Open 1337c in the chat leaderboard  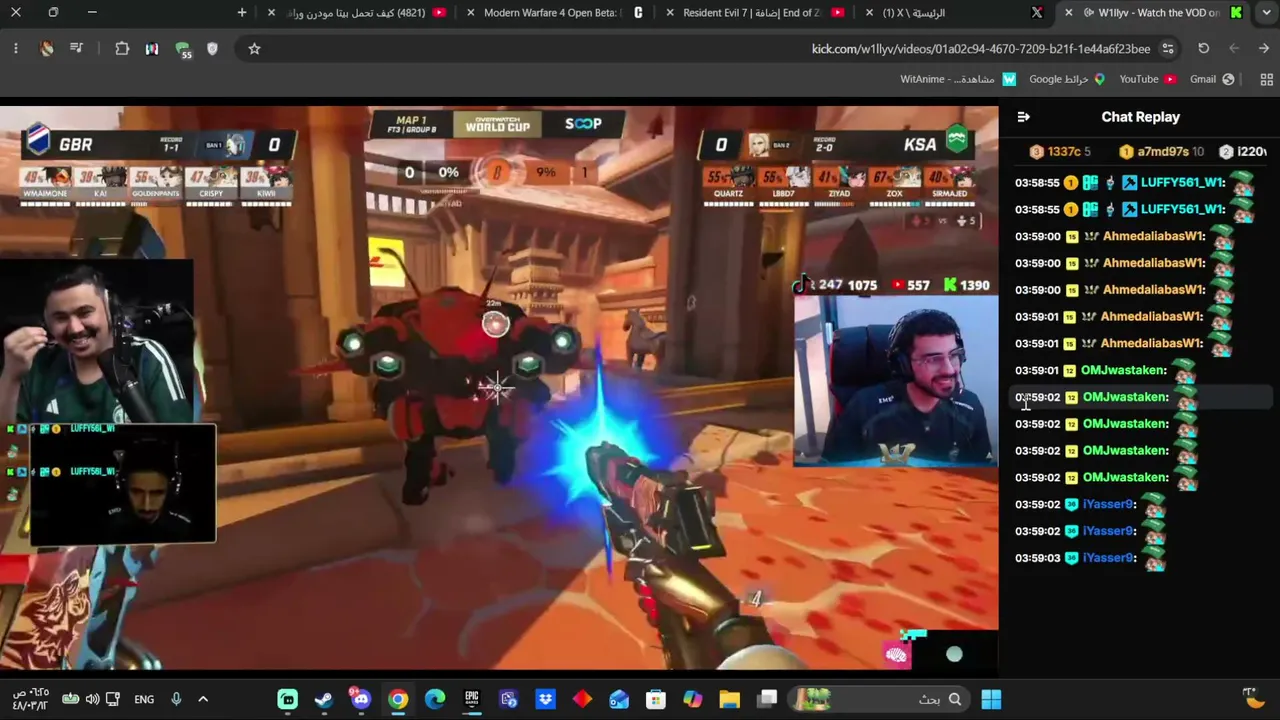(1060, 152)
